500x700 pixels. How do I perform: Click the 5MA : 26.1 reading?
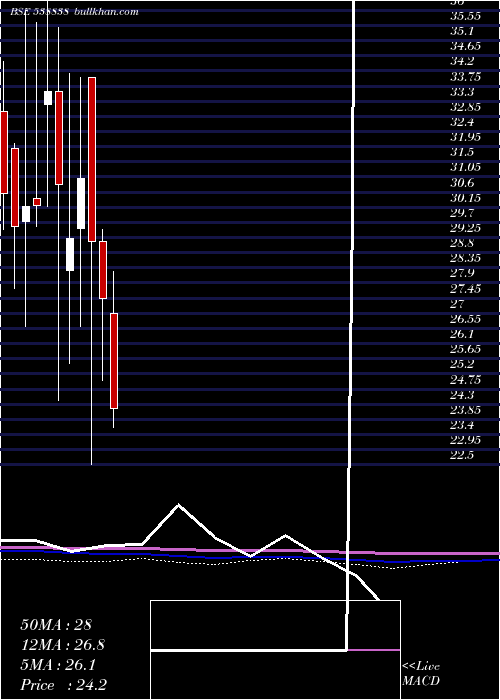click(x=58, y=665)
